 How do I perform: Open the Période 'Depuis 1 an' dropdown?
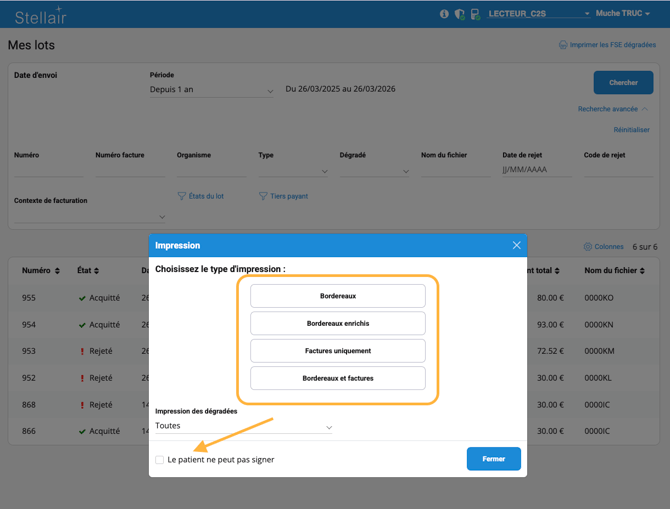pos(211,90)
